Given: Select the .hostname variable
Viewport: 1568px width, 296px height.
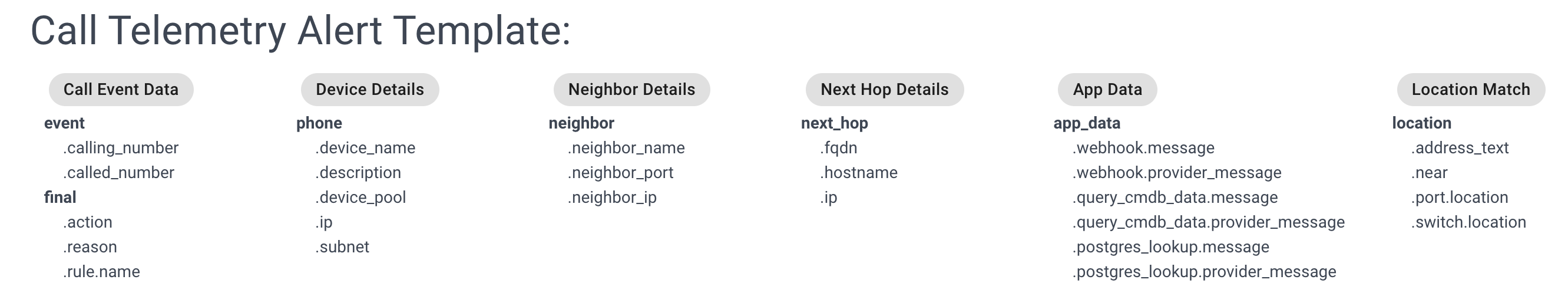Looking at the screenshot, I should (858, 173).
